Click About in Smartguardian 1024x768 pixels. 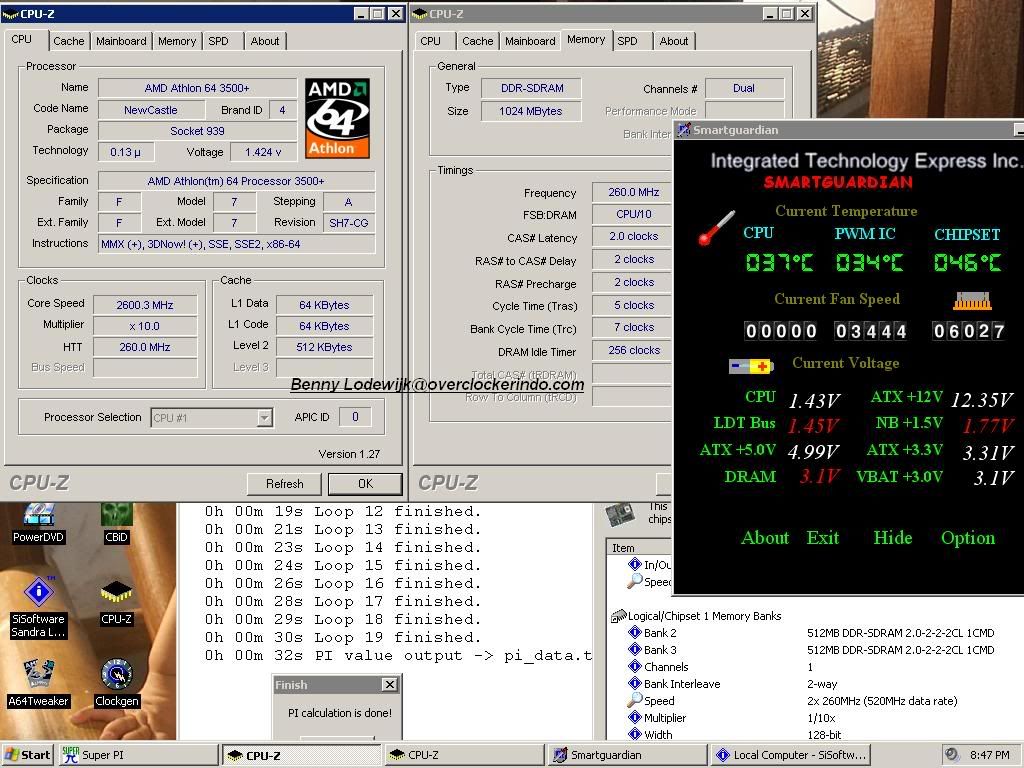765,538
